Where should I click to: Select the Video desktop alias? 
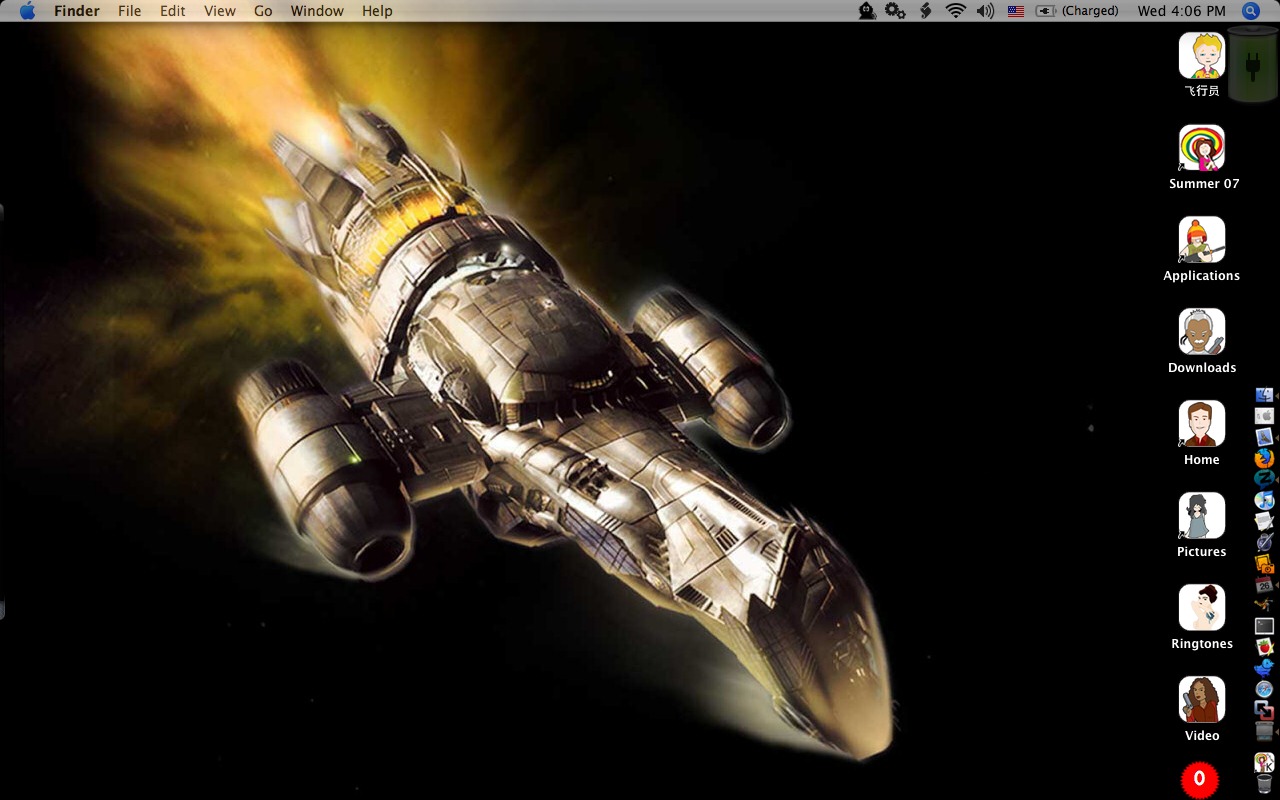pos(1202,709)
